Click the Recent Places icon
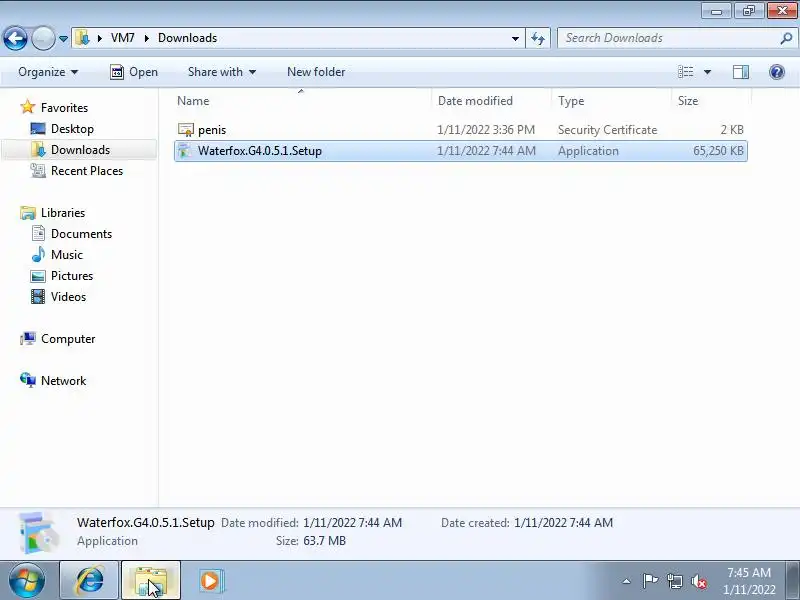800x600 pixels. pos(38,170)
